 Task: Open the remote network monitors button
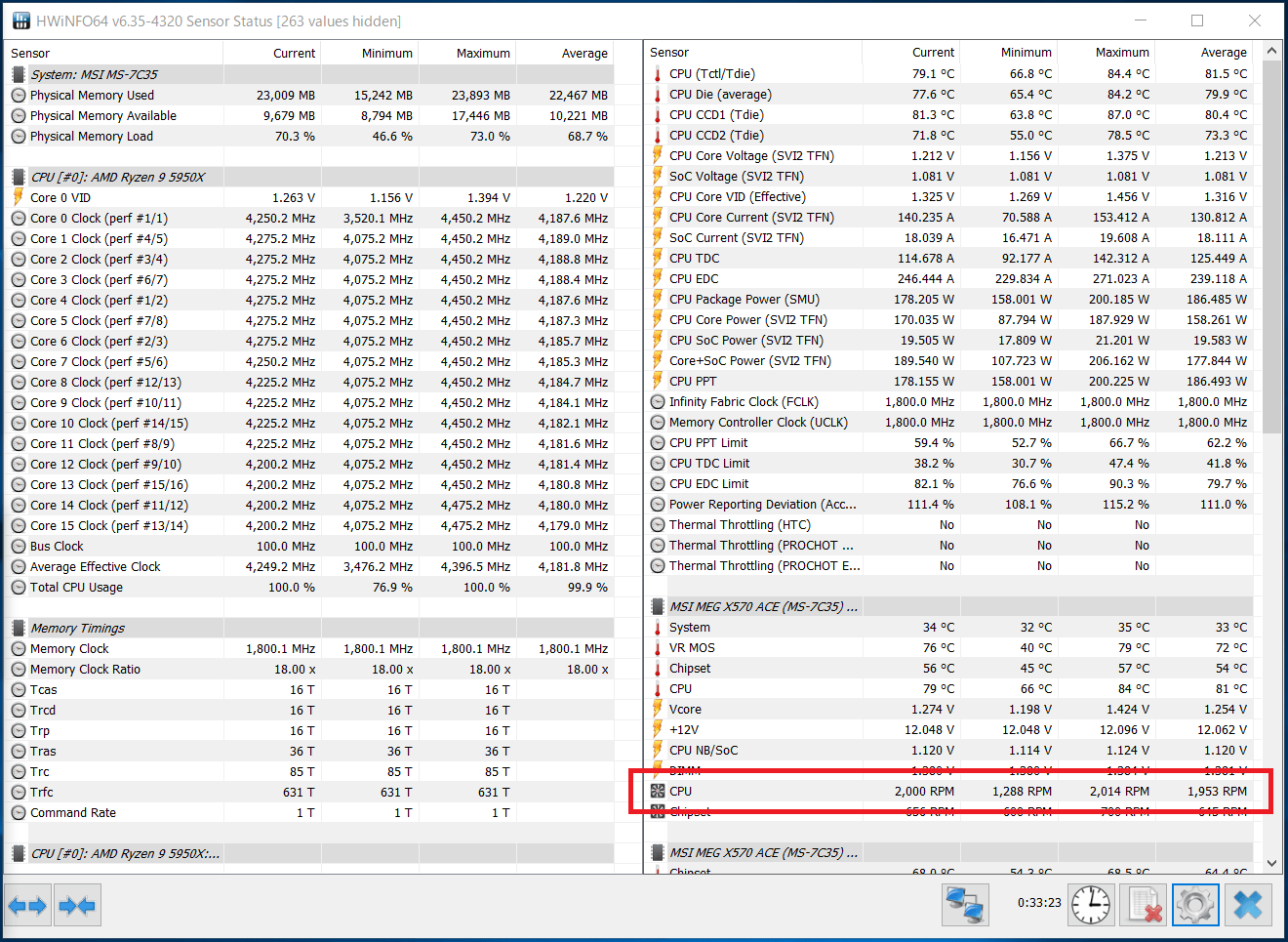pyautogui.click(x=966, y=904)
